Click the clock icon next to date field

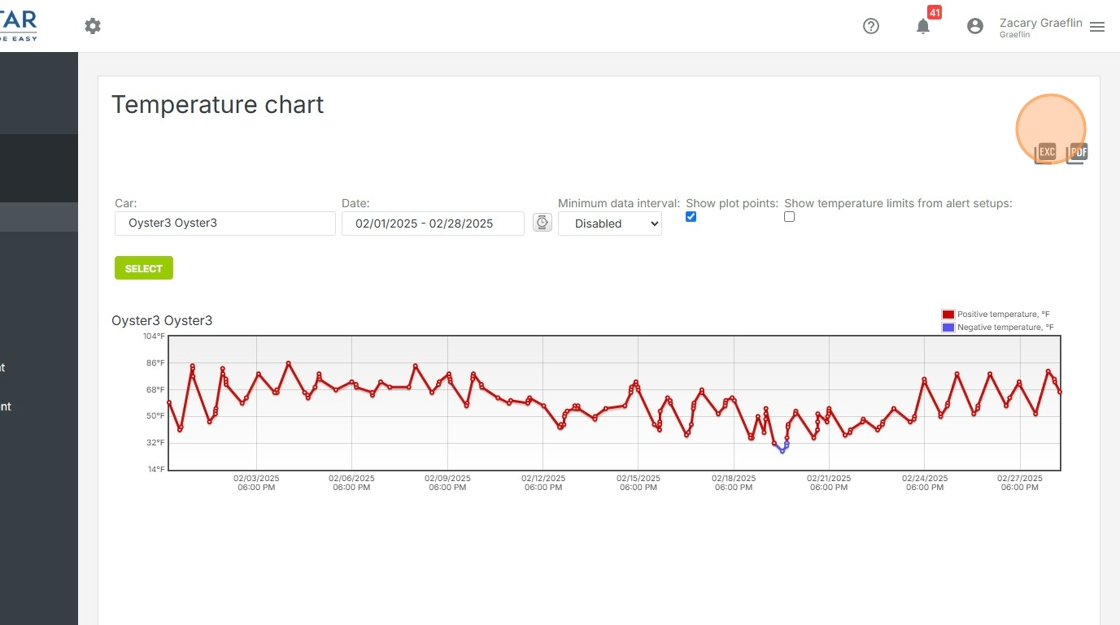[x=542, y=223]
